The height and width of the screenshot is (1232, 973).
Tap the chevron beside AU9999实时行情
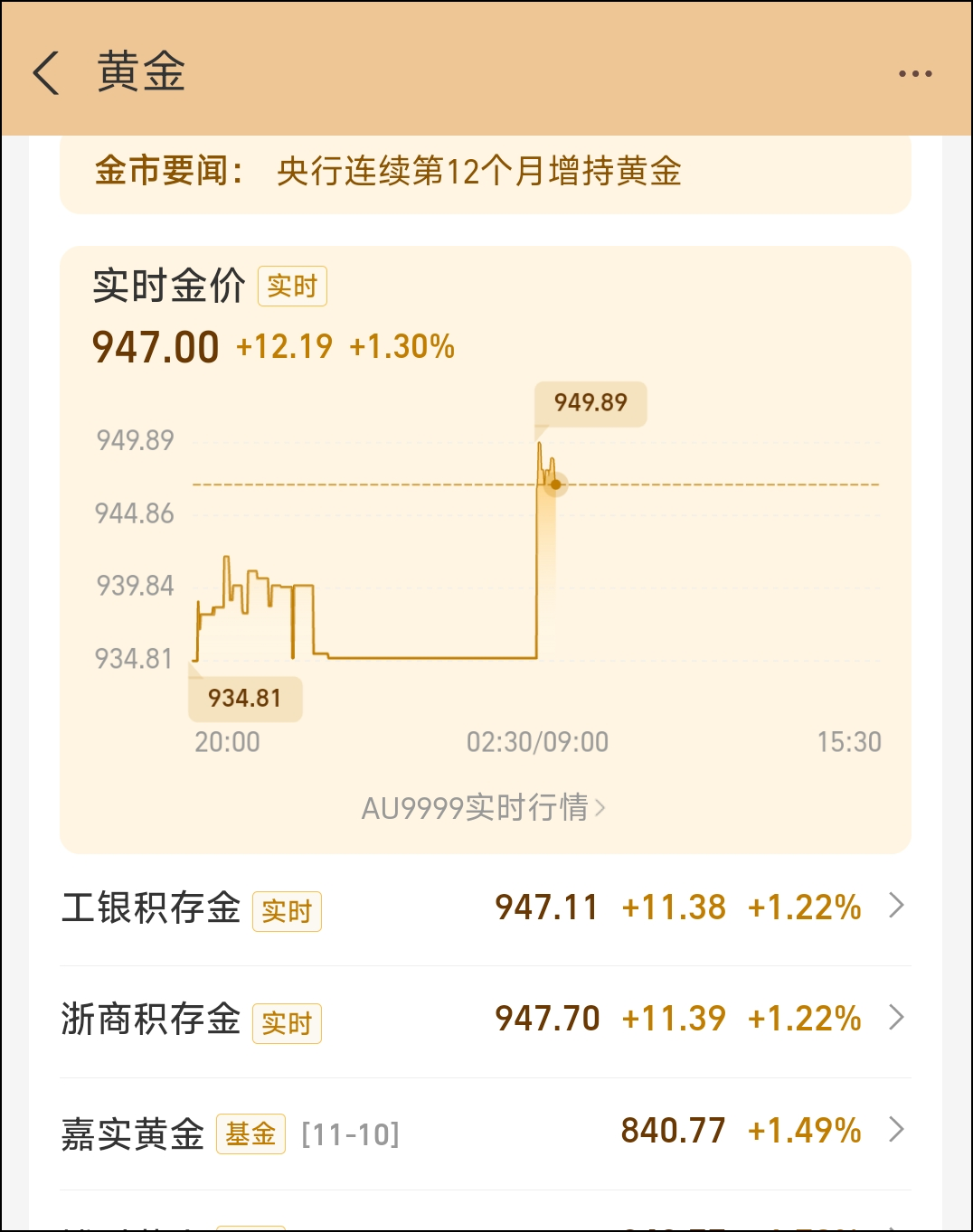[600, 807]
